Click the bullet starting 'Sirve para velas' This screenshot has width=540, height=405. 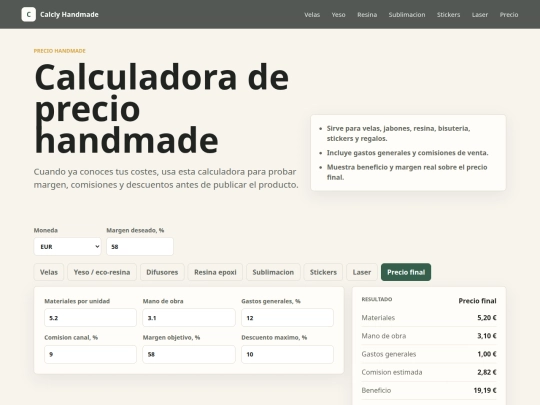click(x=398, y=133)
